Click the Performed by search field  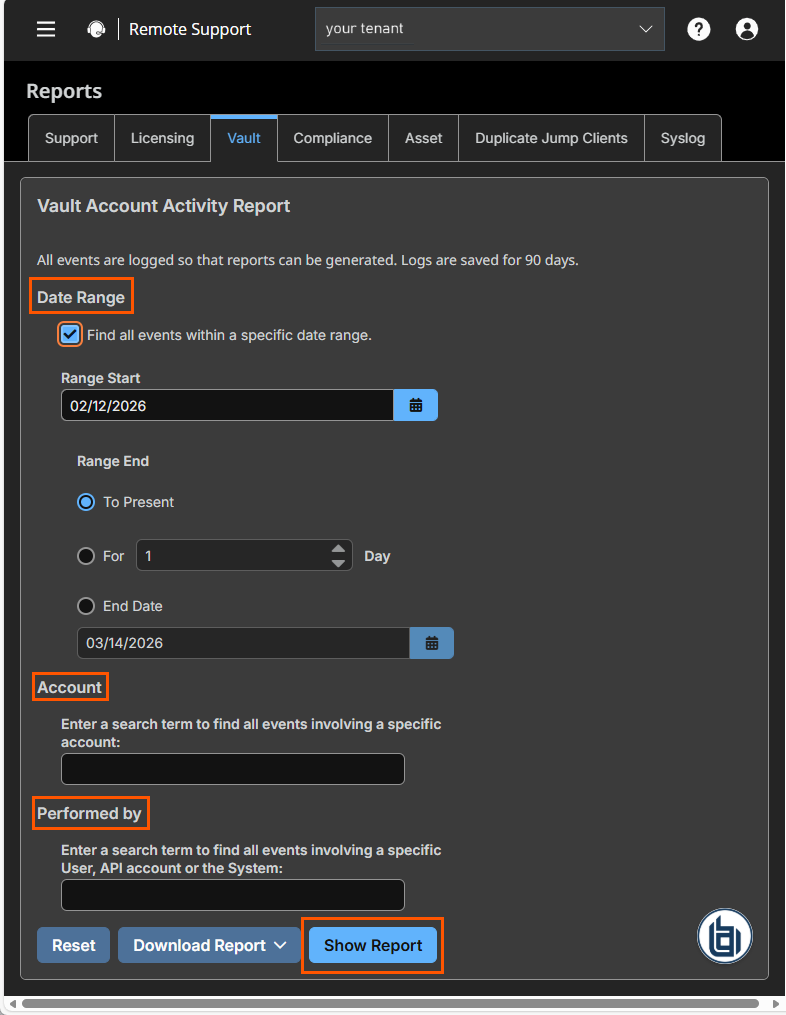click(x=233, y=895)
